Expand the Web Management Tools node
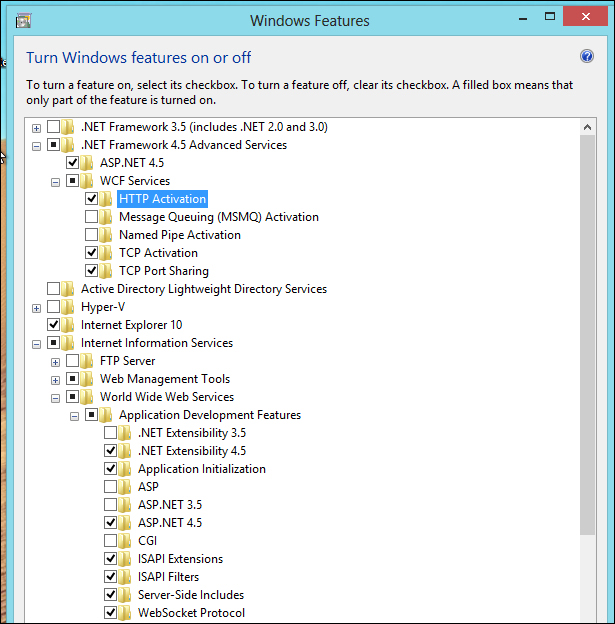The width and height of the screenshot is (615, 624). [56, 379]
